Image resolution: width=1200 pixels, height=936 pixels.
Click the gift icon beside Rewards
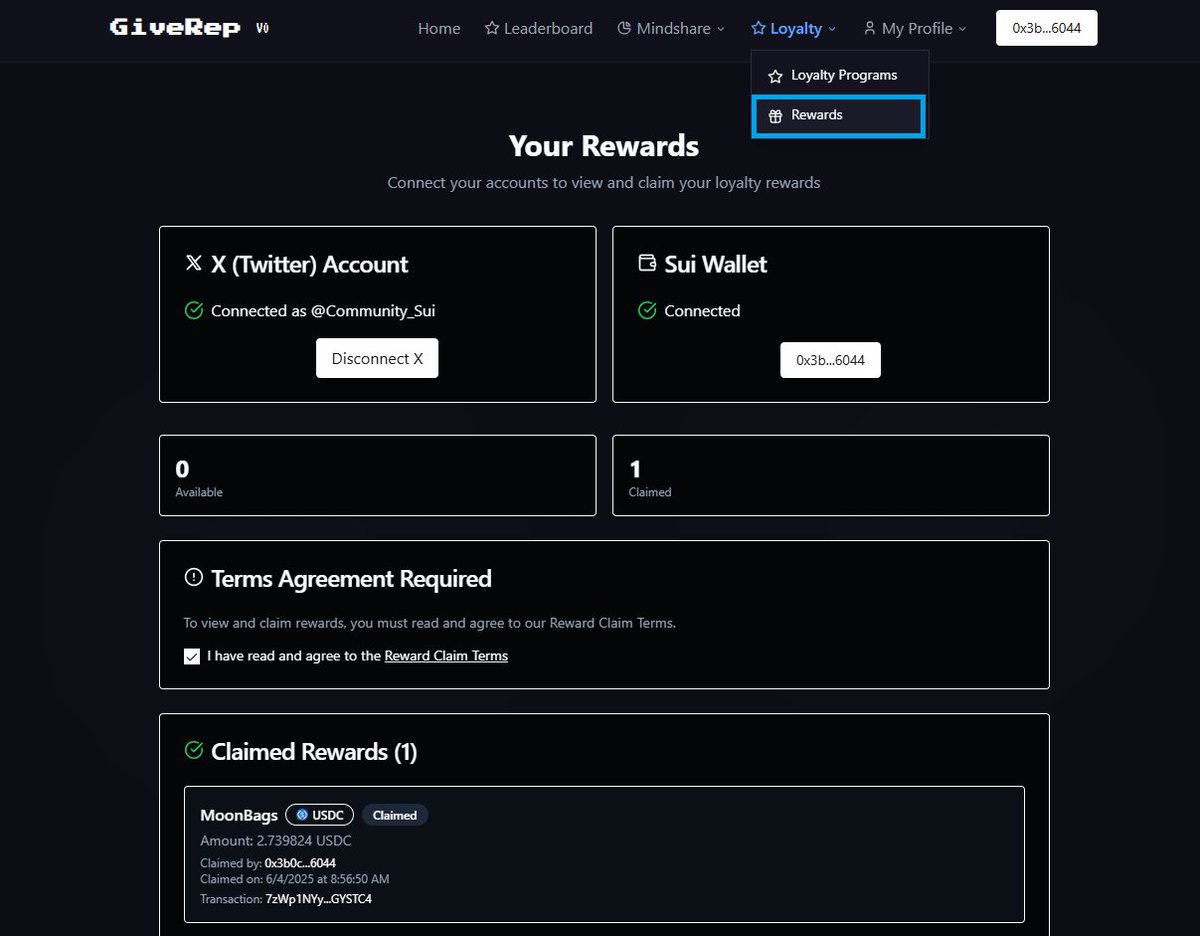coord(775,116)
